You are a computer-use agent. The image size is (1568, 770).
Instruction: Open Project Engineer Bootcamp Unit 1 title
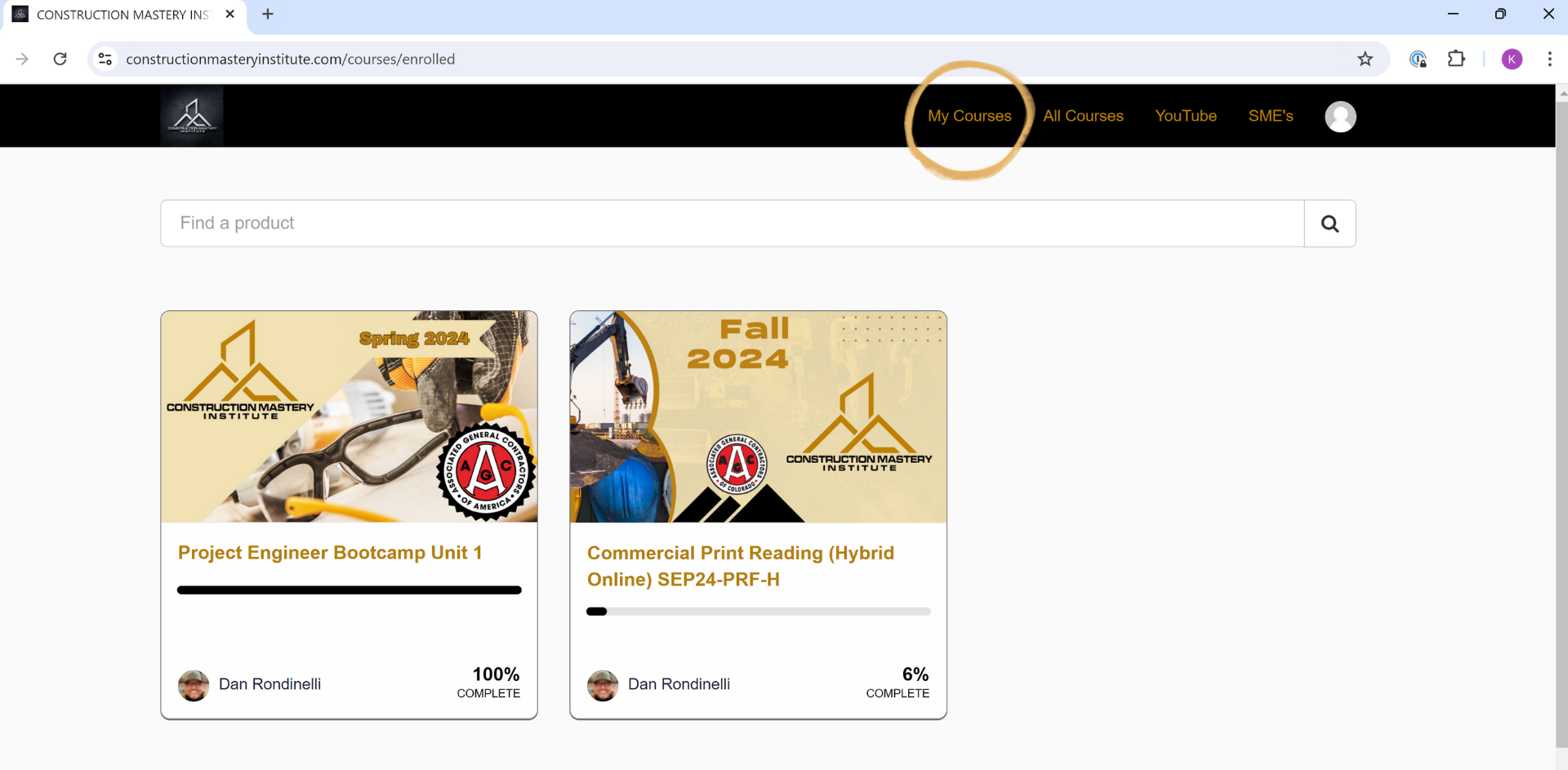point(330,553)
